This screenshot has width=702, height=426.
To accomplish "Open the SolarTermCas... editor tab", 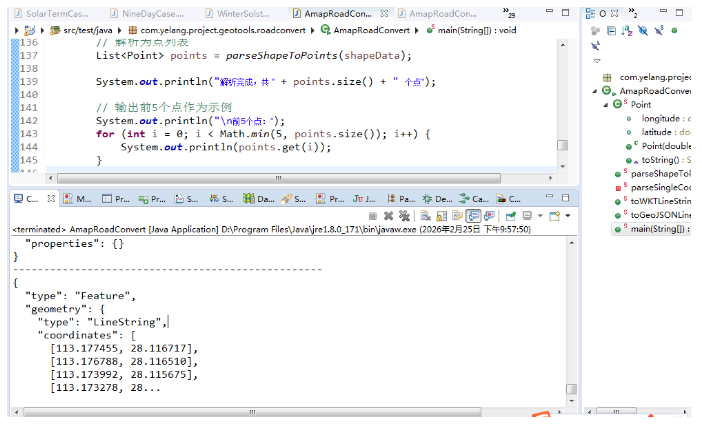I will click(51, 13).
